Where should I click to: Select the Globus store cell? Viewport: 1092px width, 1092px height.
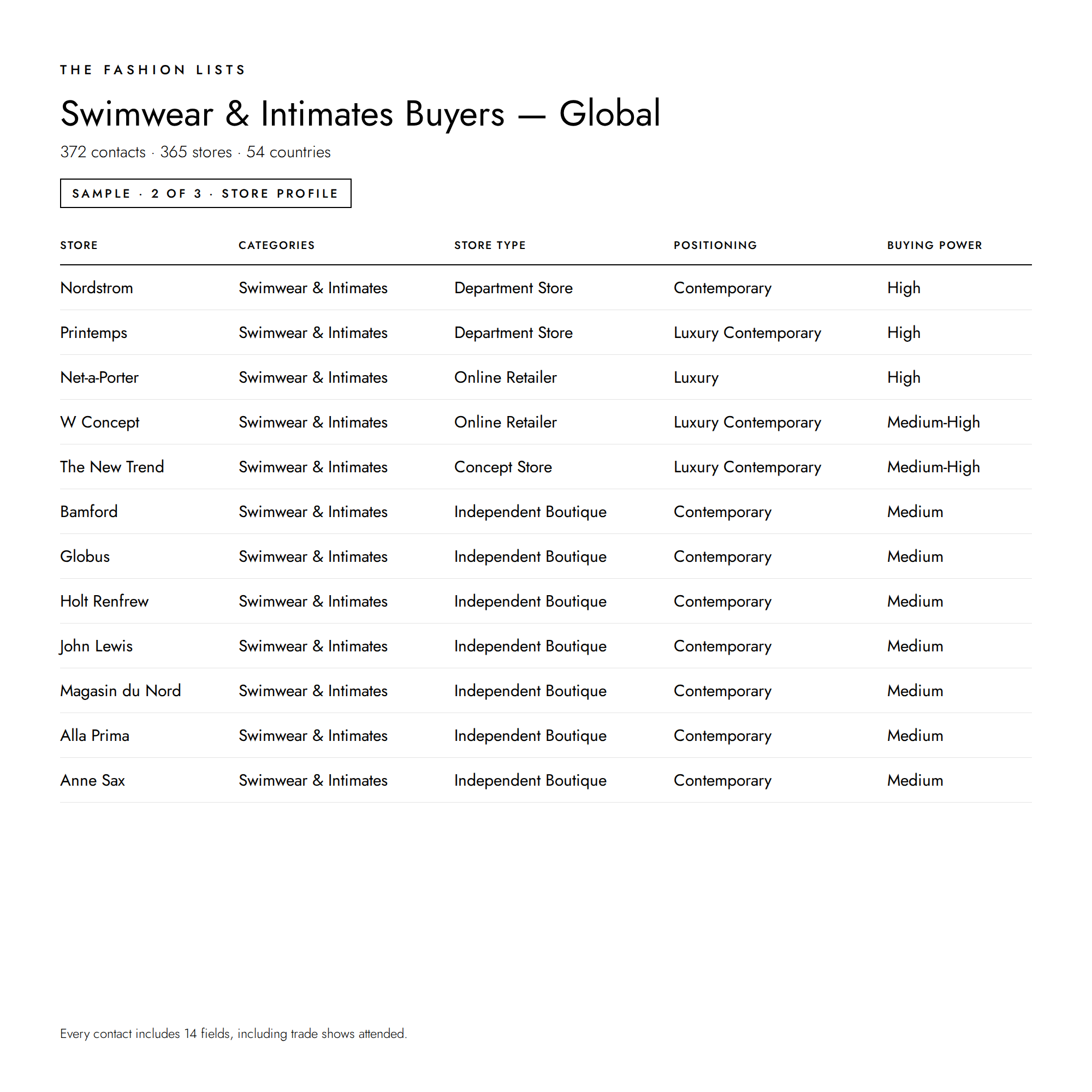(85, 556)
